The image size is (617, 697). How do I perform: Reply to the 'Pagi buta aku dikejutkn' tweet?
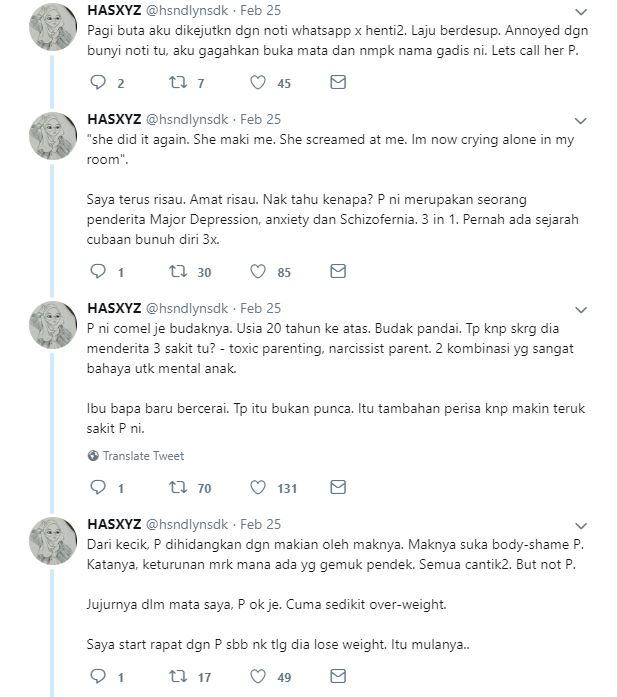[x=98, y=82]
